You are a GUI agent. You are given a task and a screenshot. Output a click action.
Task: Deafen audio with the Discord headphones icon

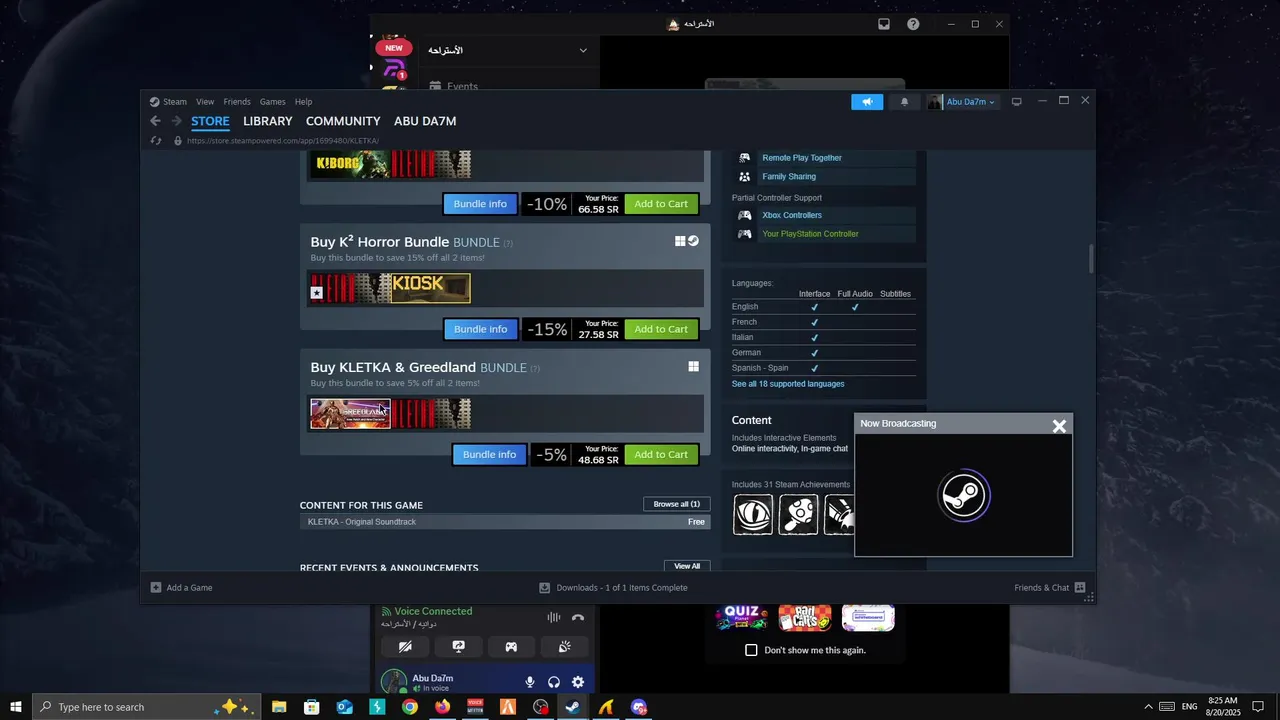554,682
